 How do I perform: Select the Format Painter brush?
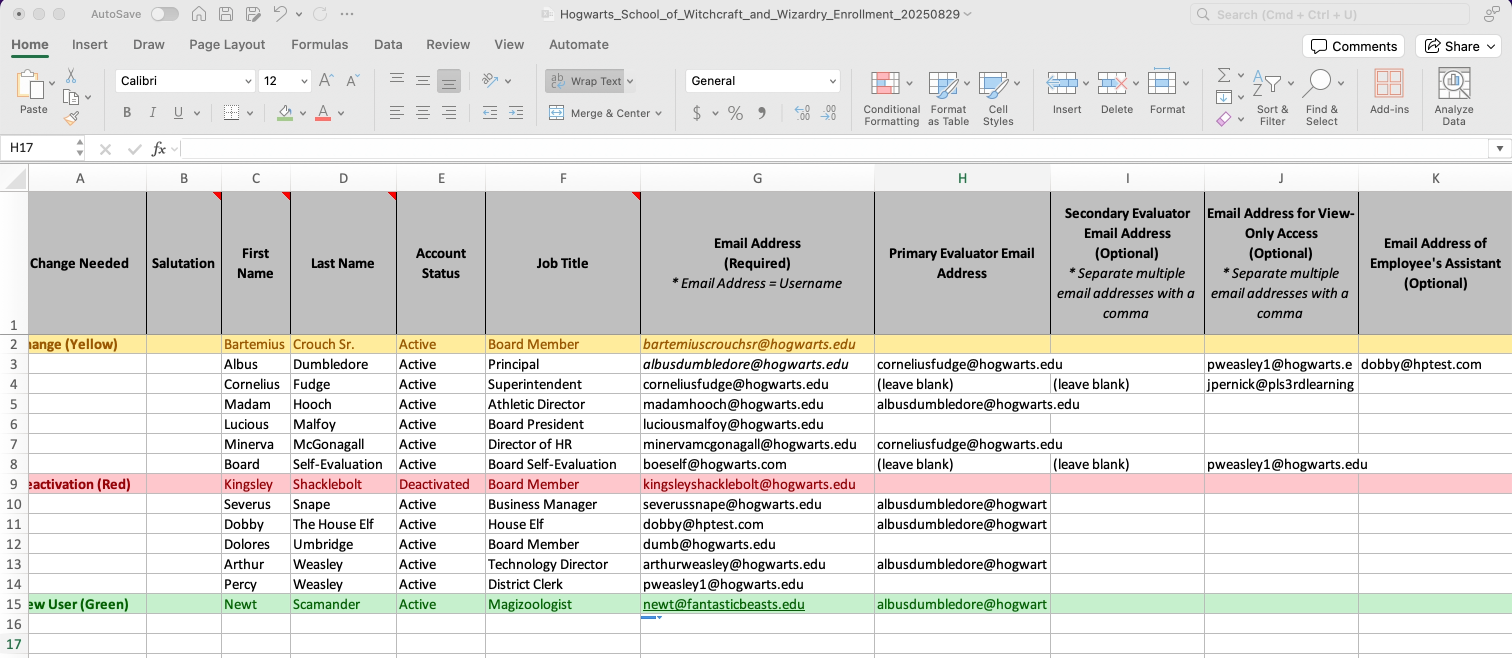(x=71, y=118)
